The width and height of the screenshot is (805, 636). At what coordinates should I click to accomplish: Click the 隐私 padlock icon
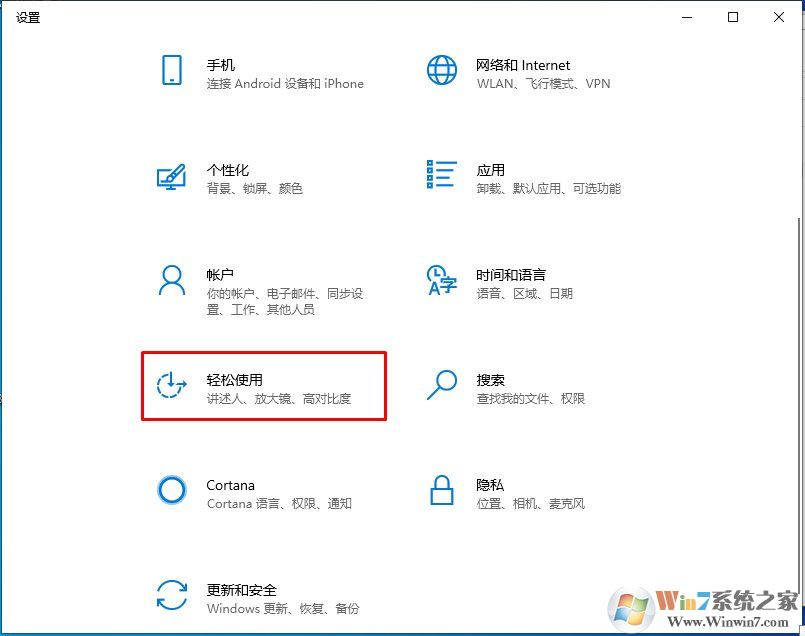[441, 490]
